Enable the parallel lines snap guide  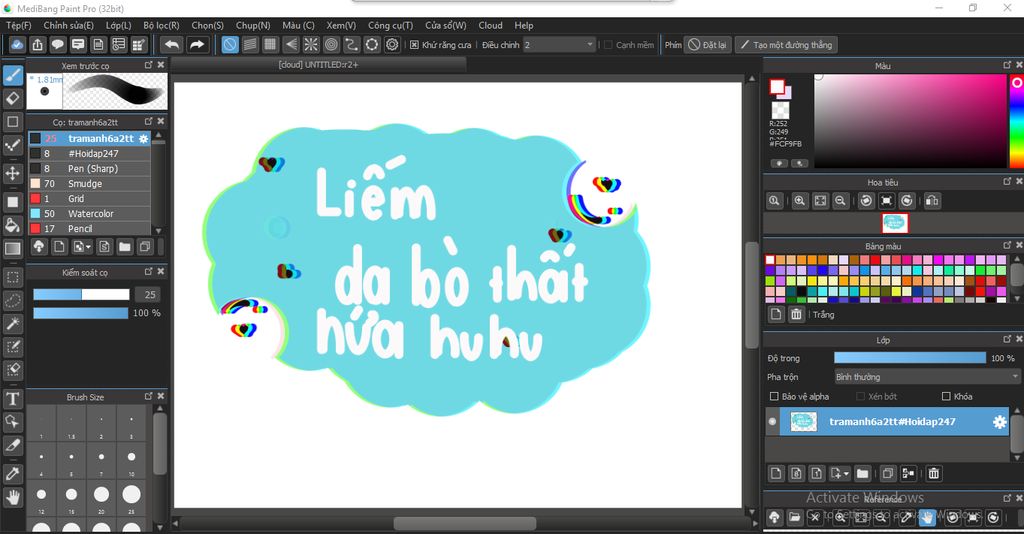click(x=250, y=44)
